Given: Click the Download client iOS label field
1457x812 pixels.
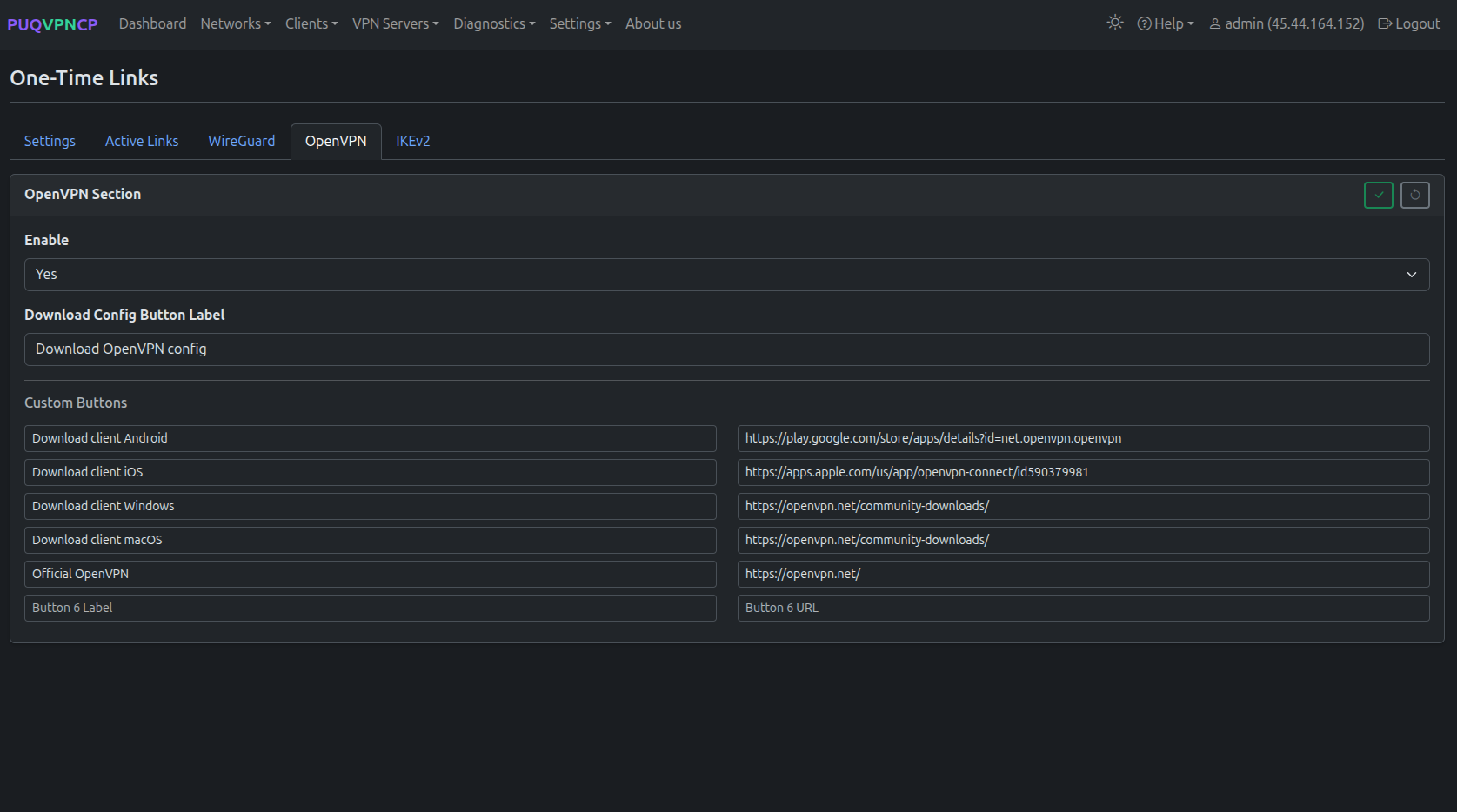Looking at the screenshot, I should [x=371, y=472].
